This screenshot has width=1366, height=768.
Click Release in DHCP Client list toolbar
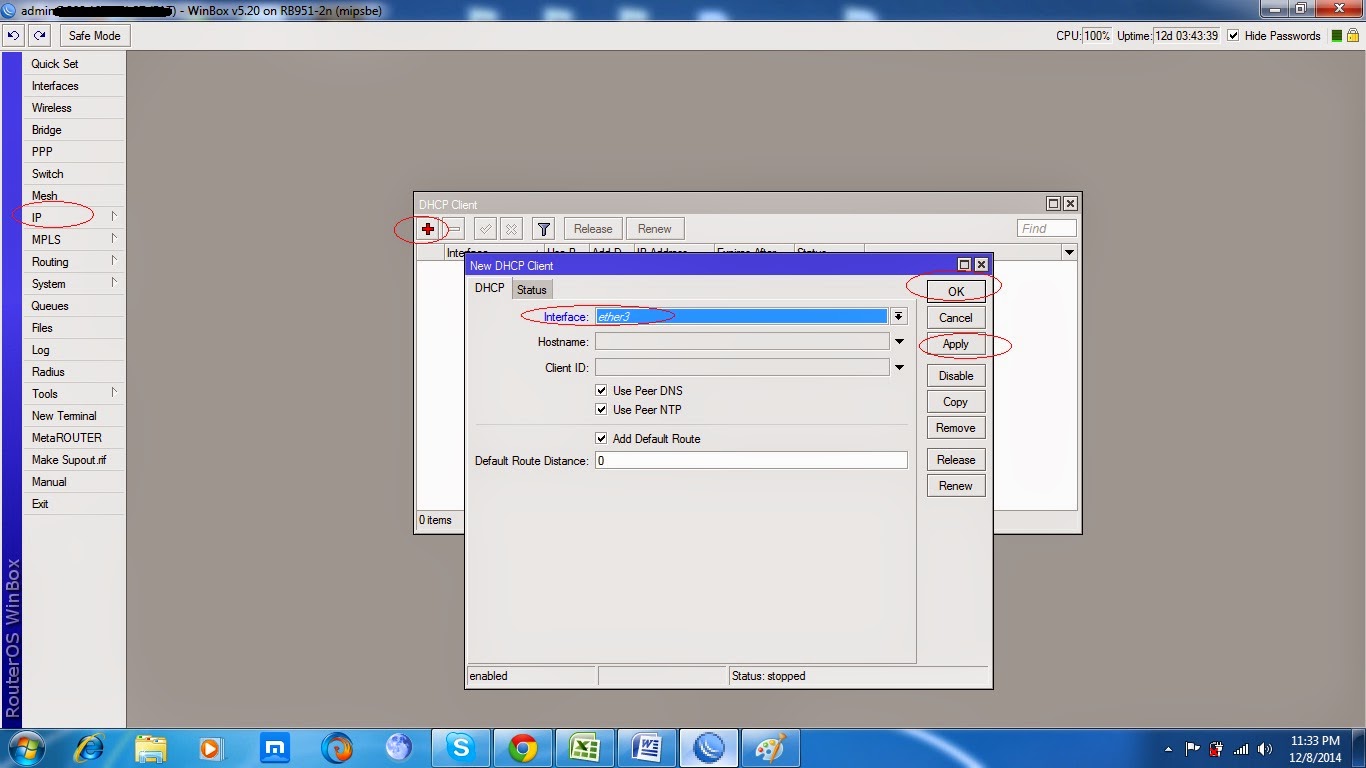[x=593, y=229]
